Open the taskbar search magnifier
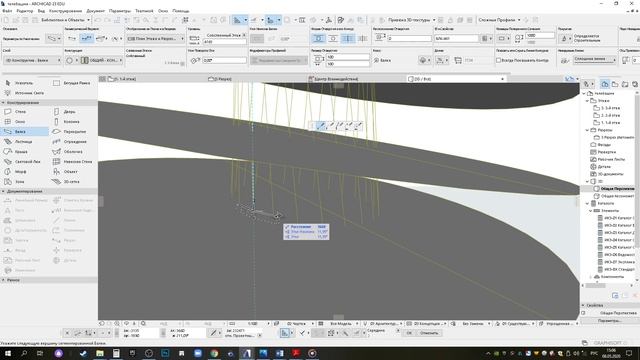 24,353
